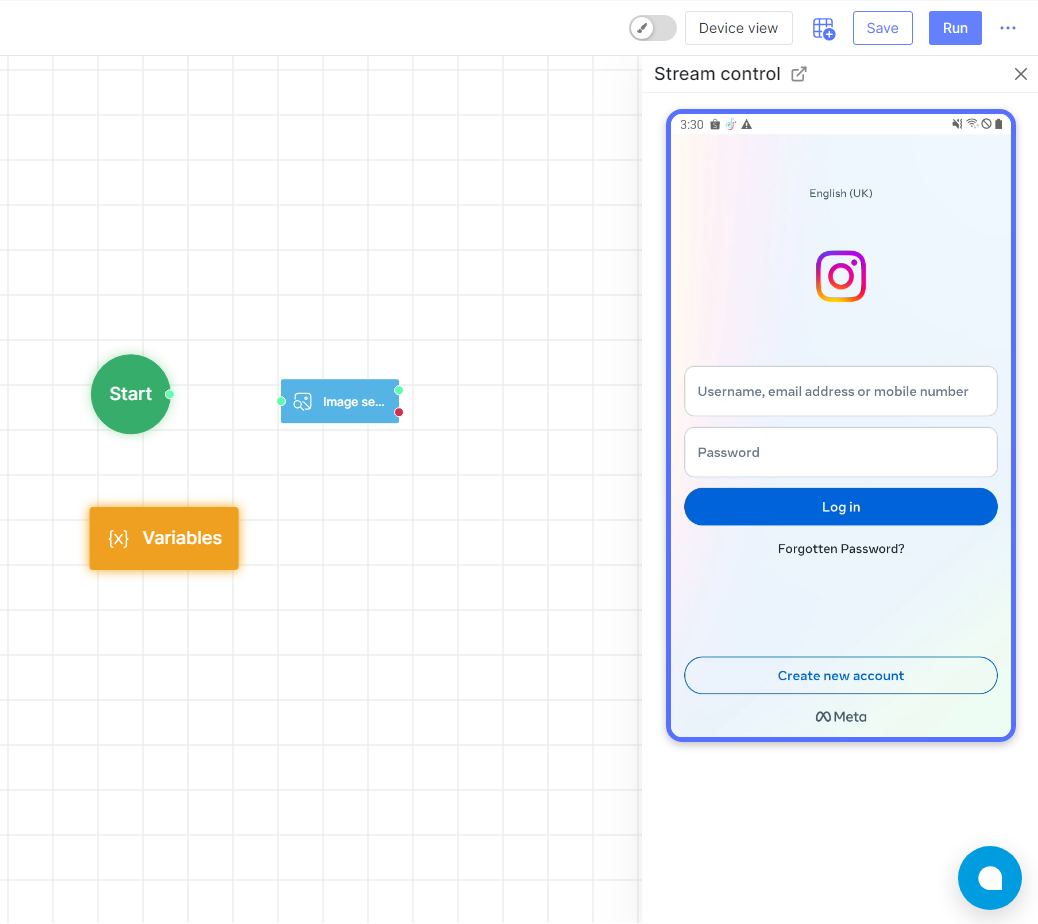Open the Variables block
1038x924 pixels.
click(164, 538)
